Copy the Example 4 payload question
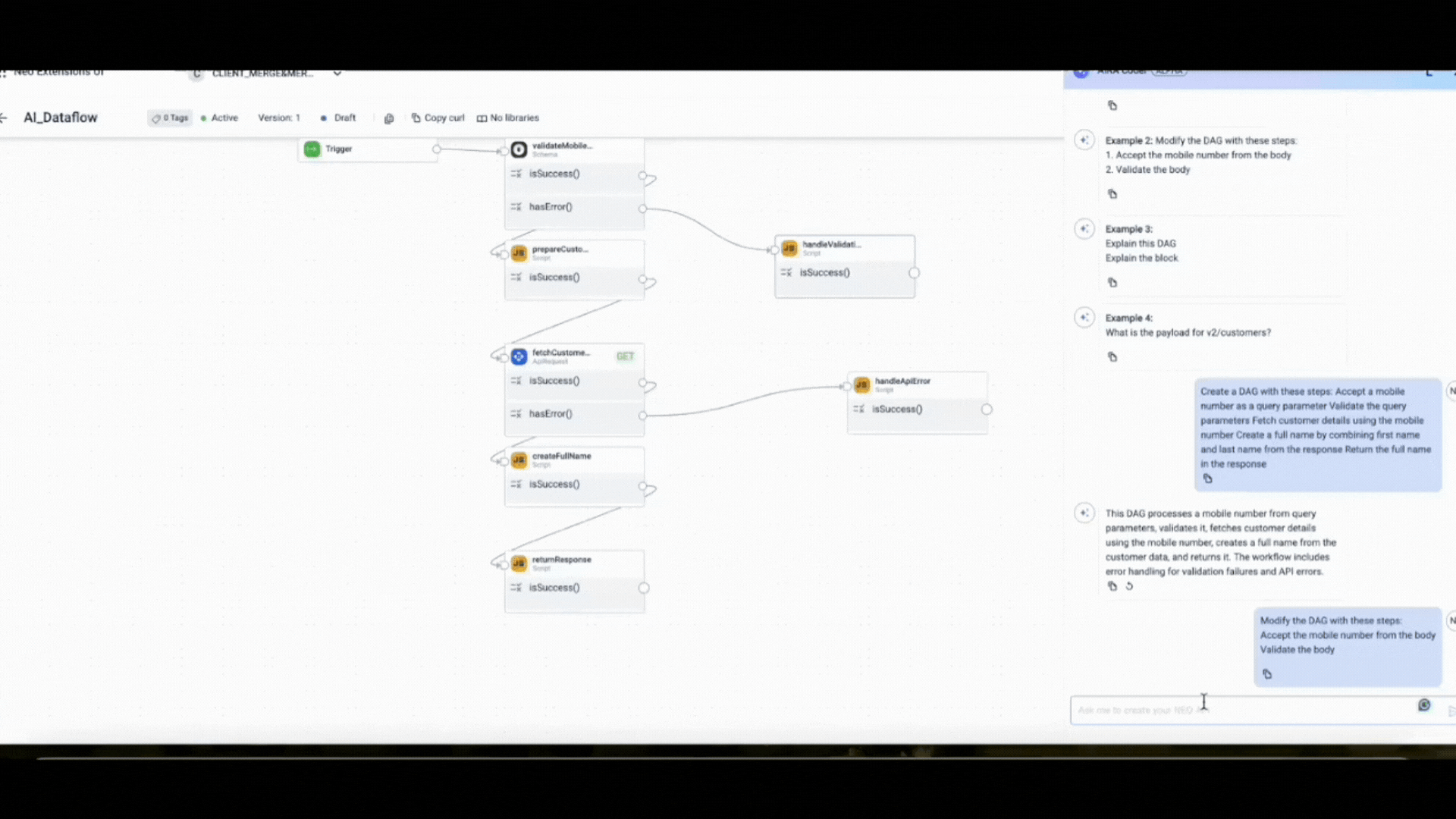 [x=1112, y=357]
